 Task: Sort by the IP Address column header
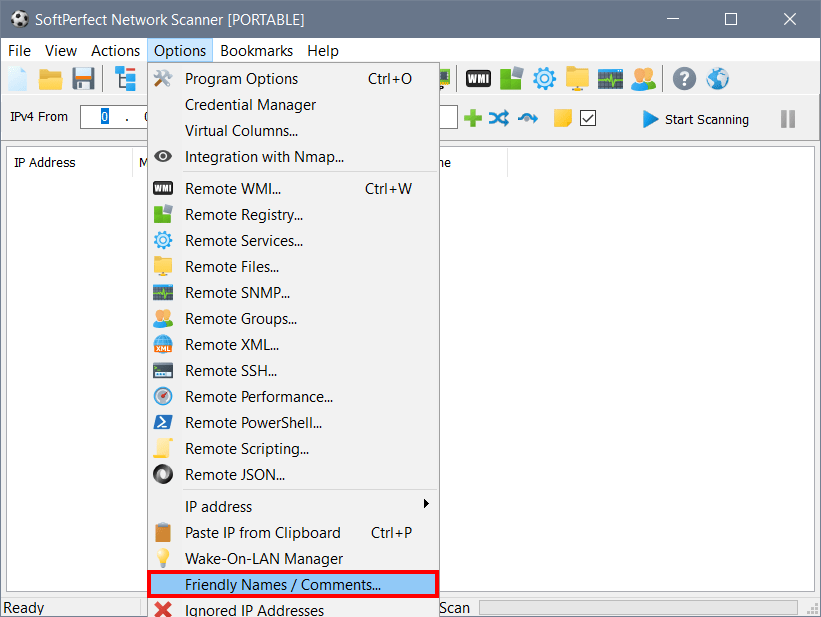click(69, 163)
